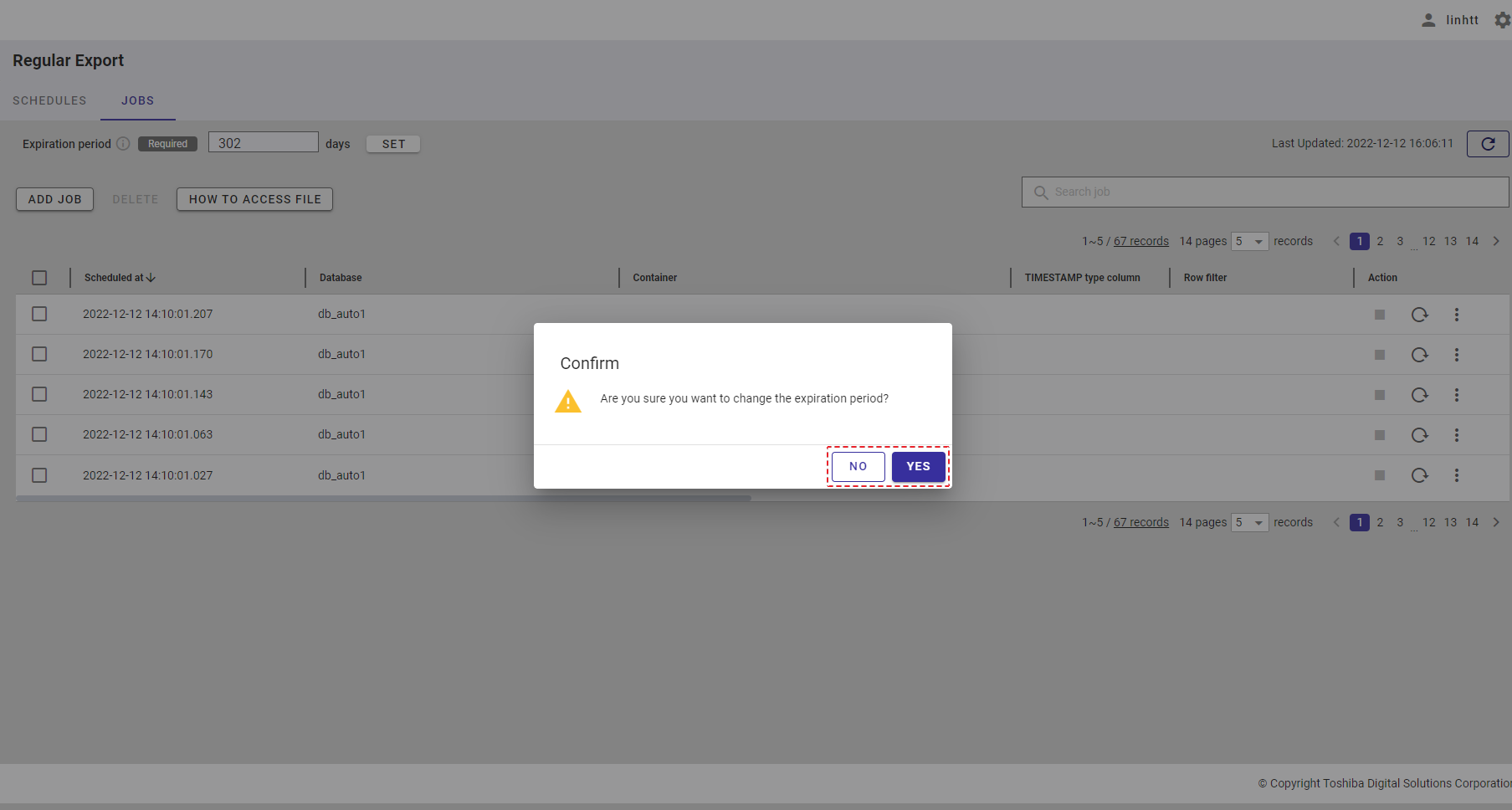
Task: Expand top records-per-page dropdown
Action: click(x=1249, y=242)
